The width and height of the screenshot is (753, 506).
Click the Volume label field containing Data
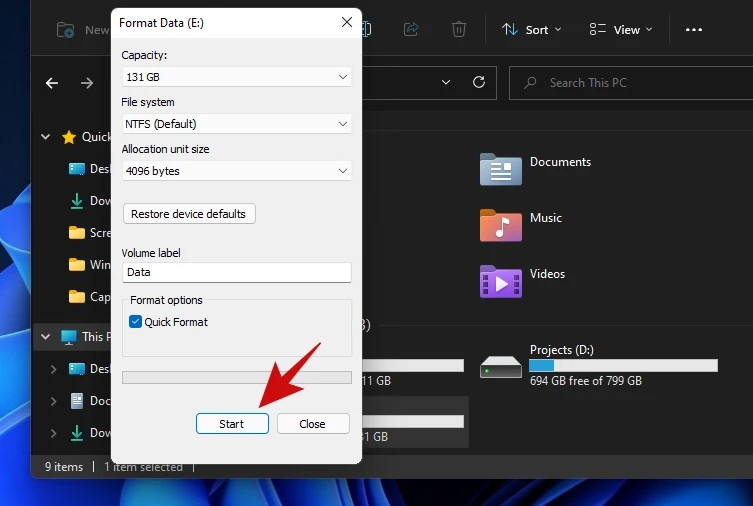[236, 272]
